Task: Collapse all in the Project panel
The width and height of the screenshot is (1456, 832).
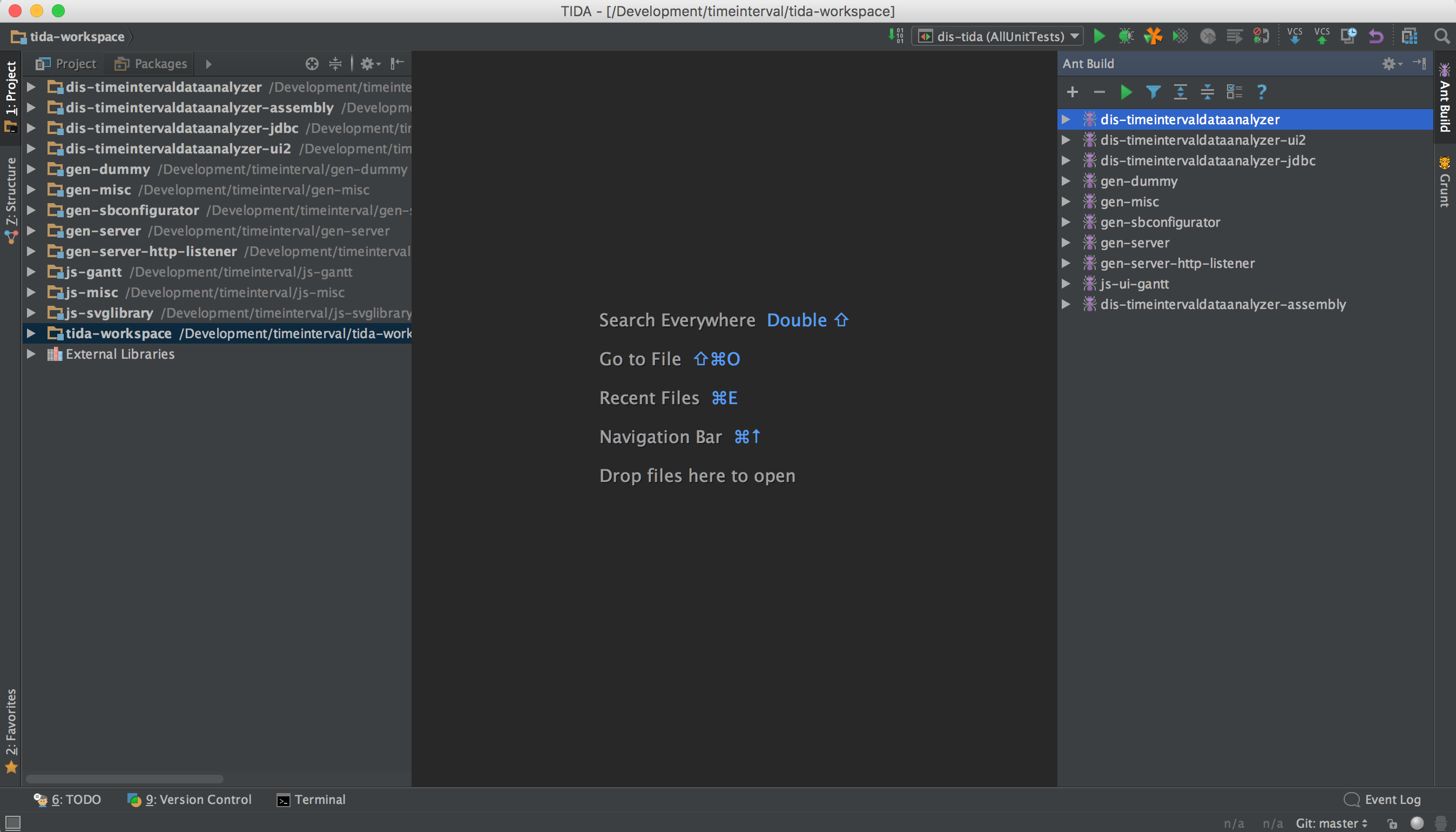Action: [335, 63]
